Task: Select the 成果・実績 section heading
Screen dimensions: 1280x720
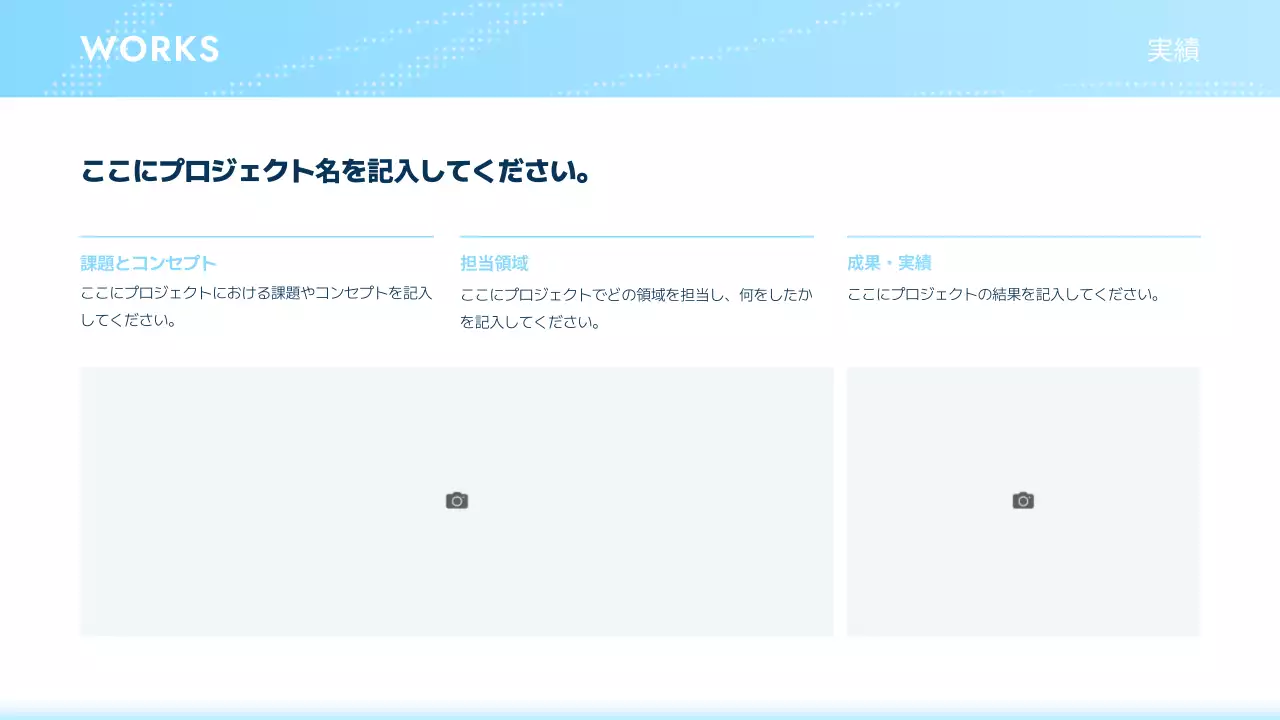Action: tap(889, 263)
